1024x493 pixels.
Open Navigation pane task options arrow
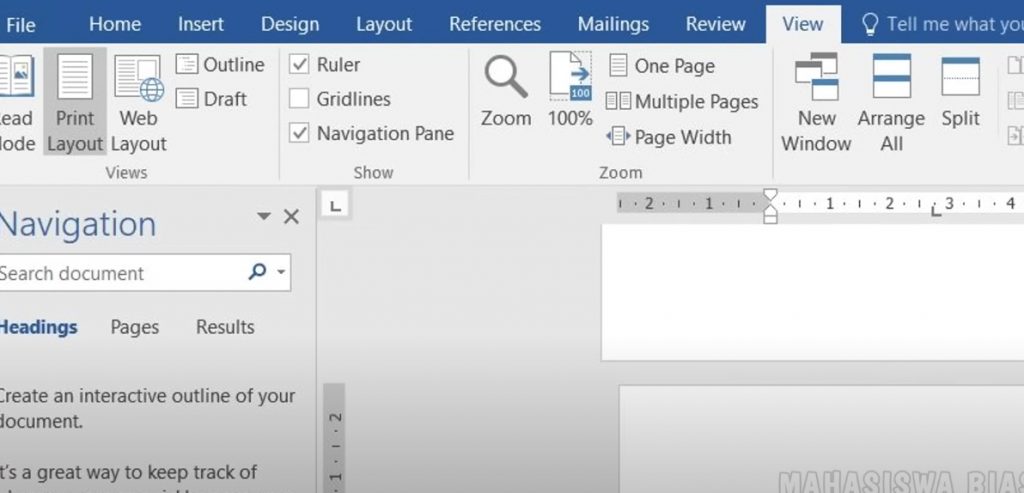[x=263, y=216]
